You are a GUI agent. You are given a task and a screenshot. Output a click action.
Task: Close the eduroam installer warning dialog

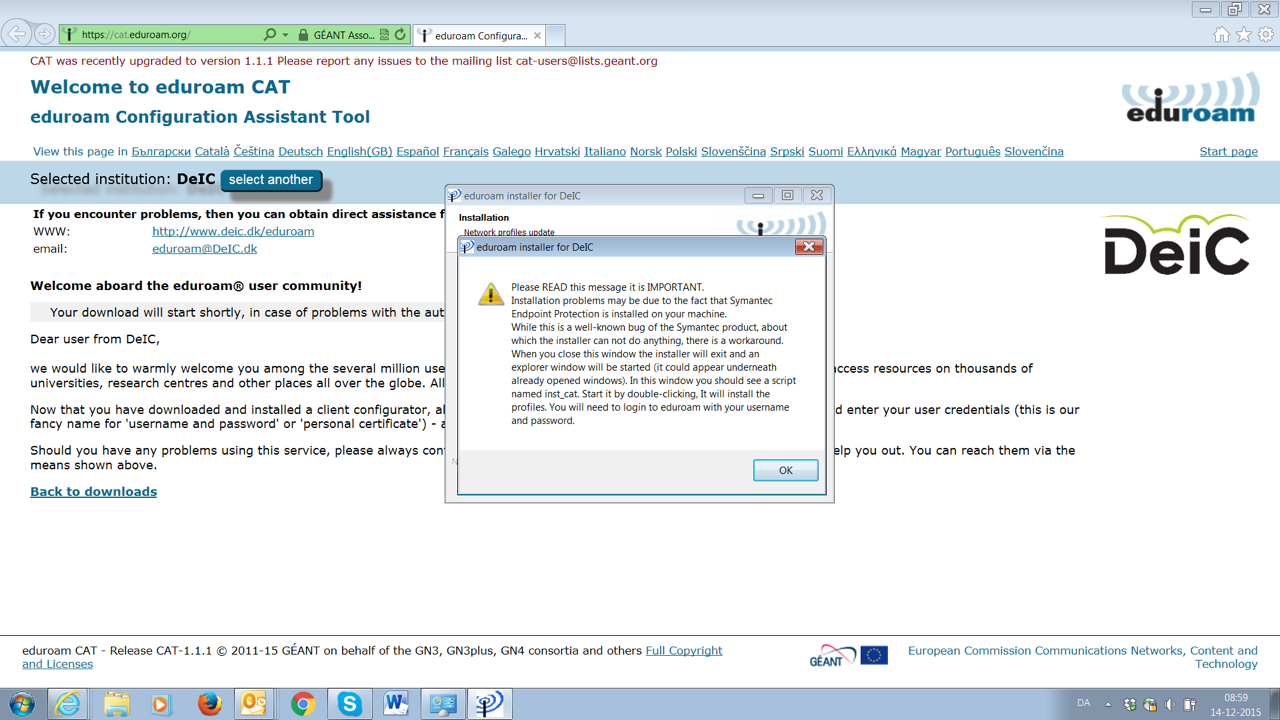coord(809,247)
